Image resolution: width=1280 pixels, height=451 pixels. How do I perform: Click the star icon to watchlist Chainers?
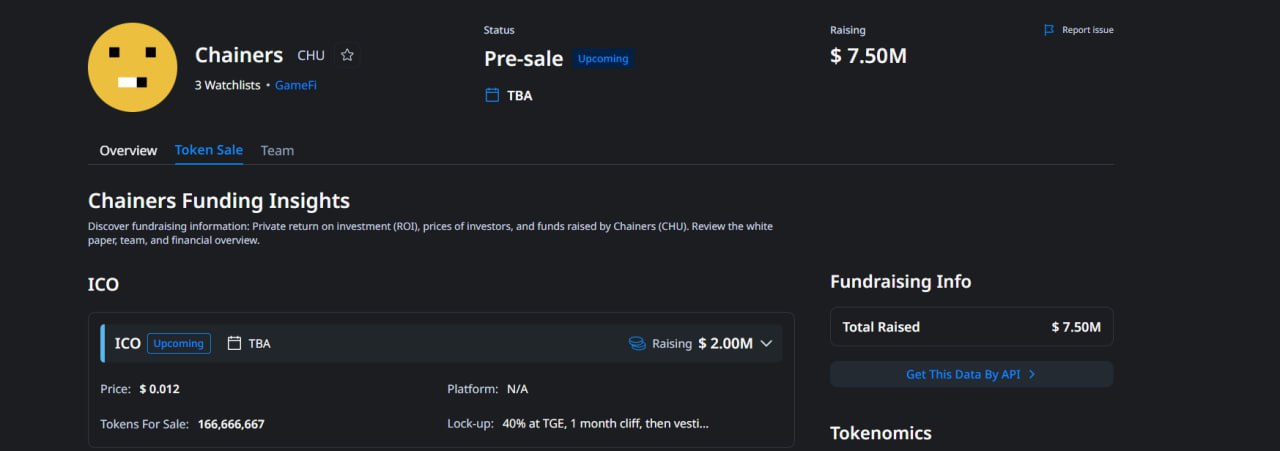[347, 55]
